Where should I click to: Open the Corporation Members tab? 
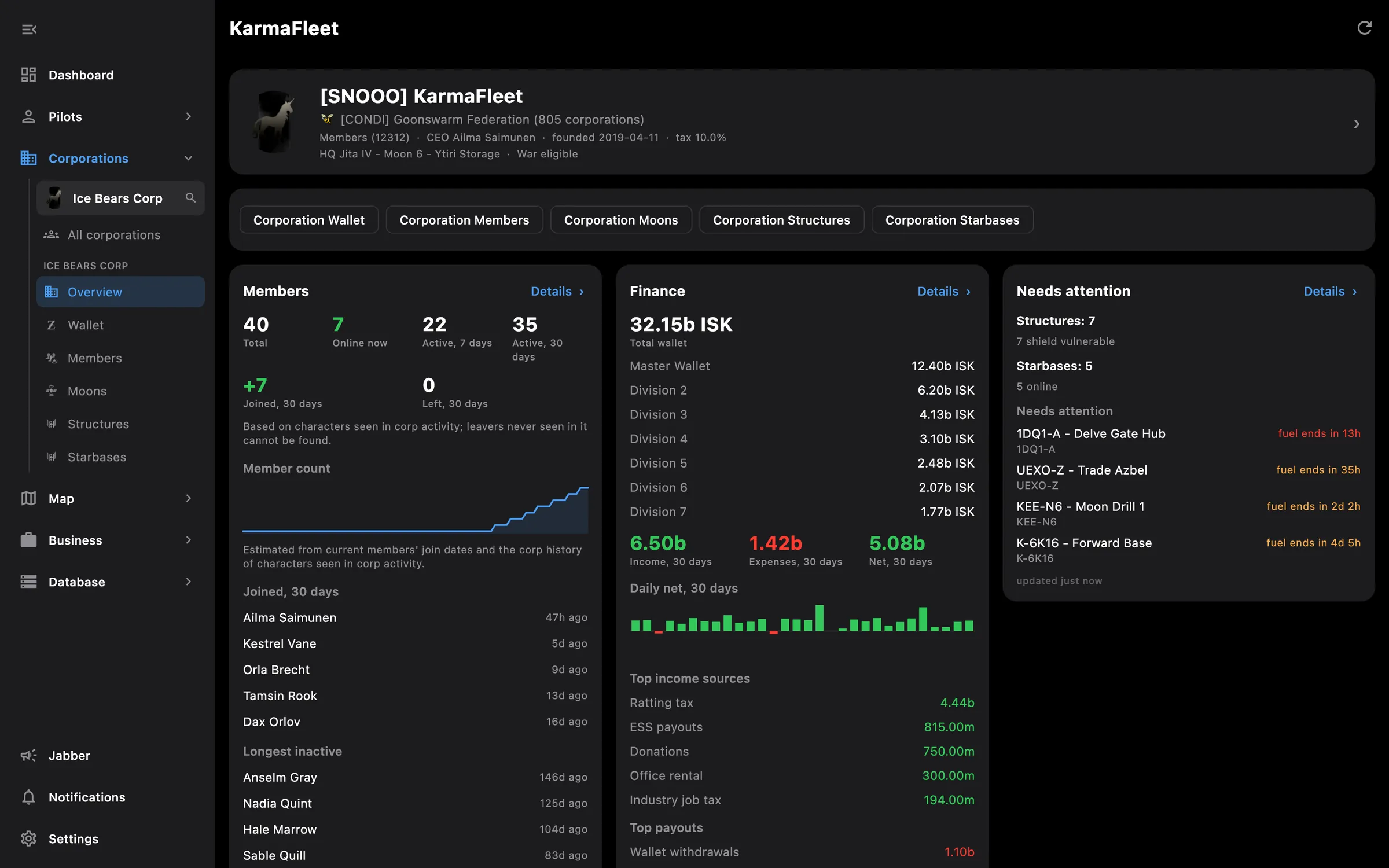point(464,220)
